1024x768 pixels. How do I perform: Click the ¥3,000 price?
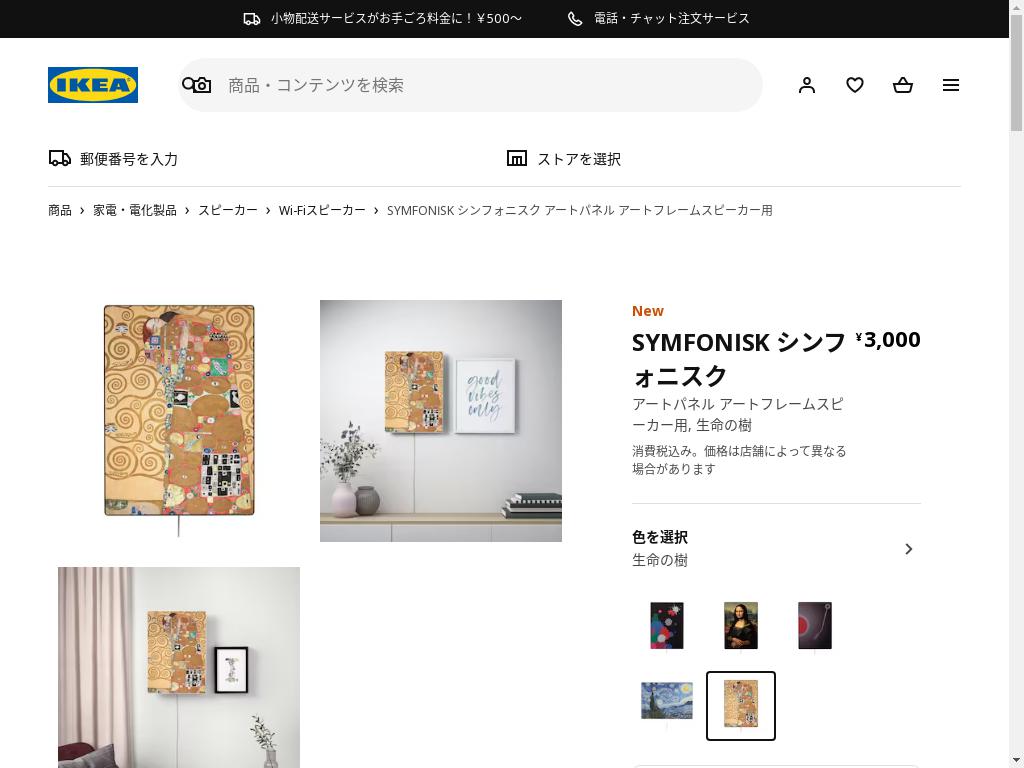click(888, 340)
